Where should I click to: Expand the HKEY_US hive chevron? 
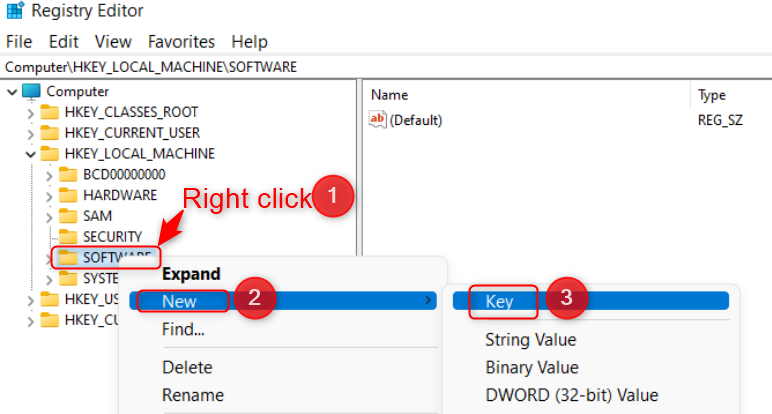[x=31, y=300]
